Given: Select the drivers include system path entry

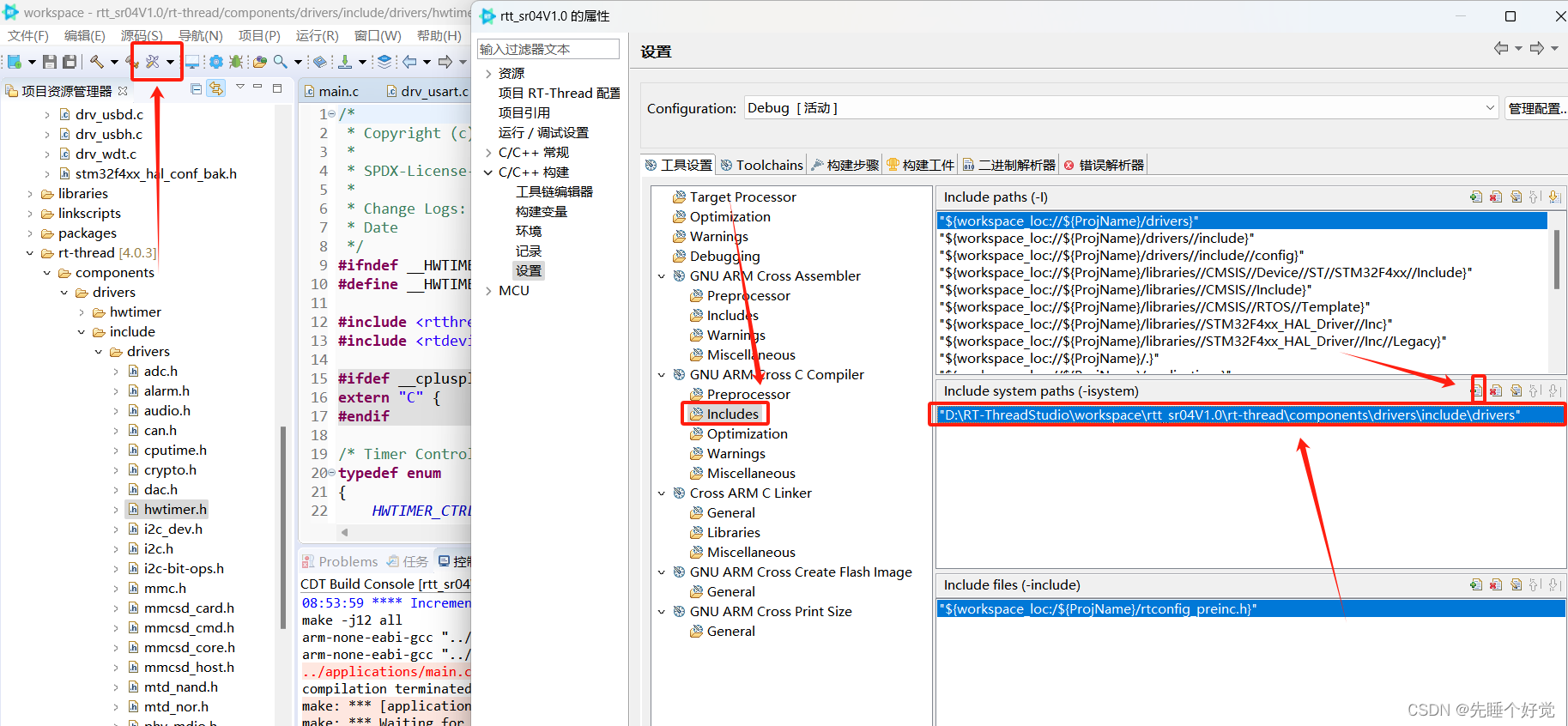Looking at the screenshot, I should 1249,415.
